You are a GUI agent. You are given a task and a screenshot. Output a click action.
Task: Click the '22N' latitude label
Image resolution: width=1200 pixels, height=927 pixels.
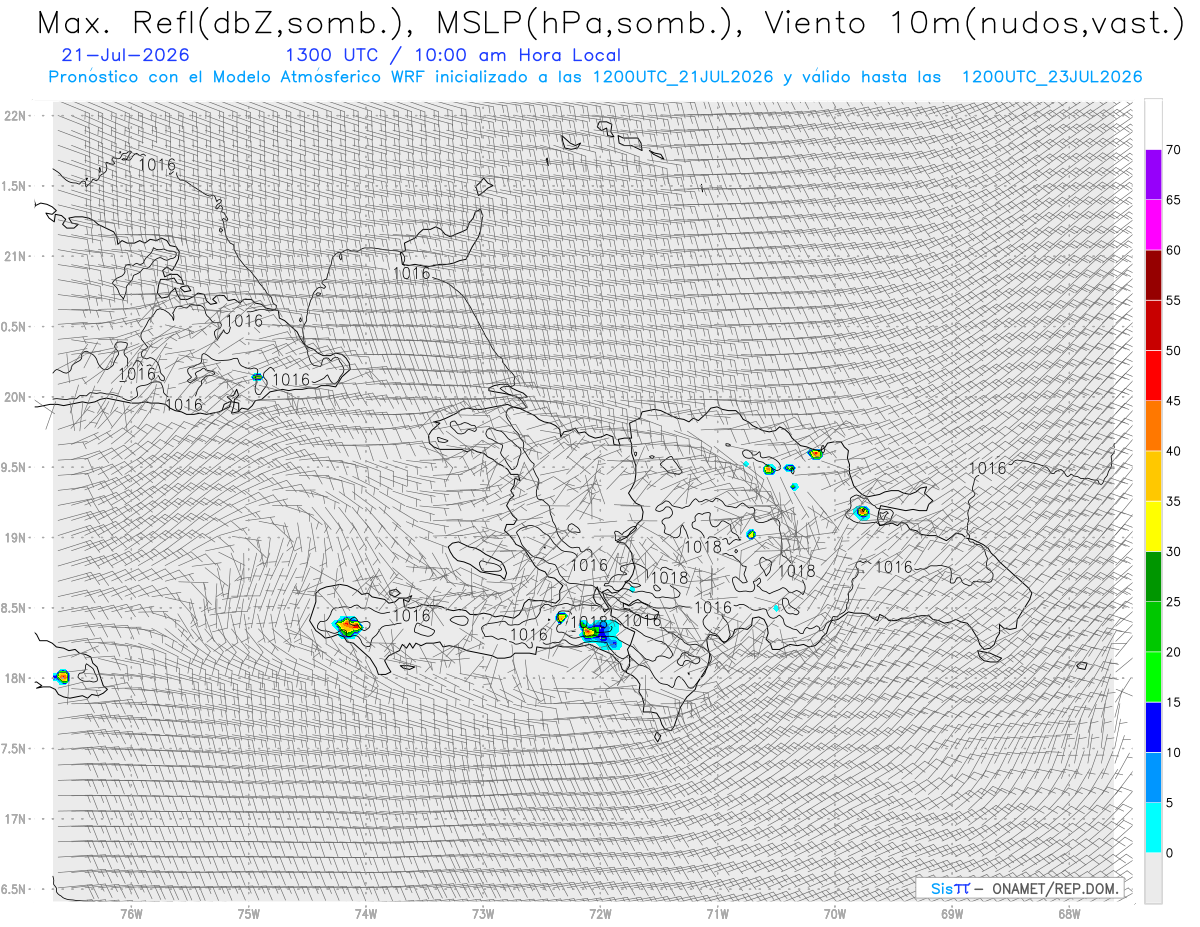pyautogui.click(x=16, y=116)
